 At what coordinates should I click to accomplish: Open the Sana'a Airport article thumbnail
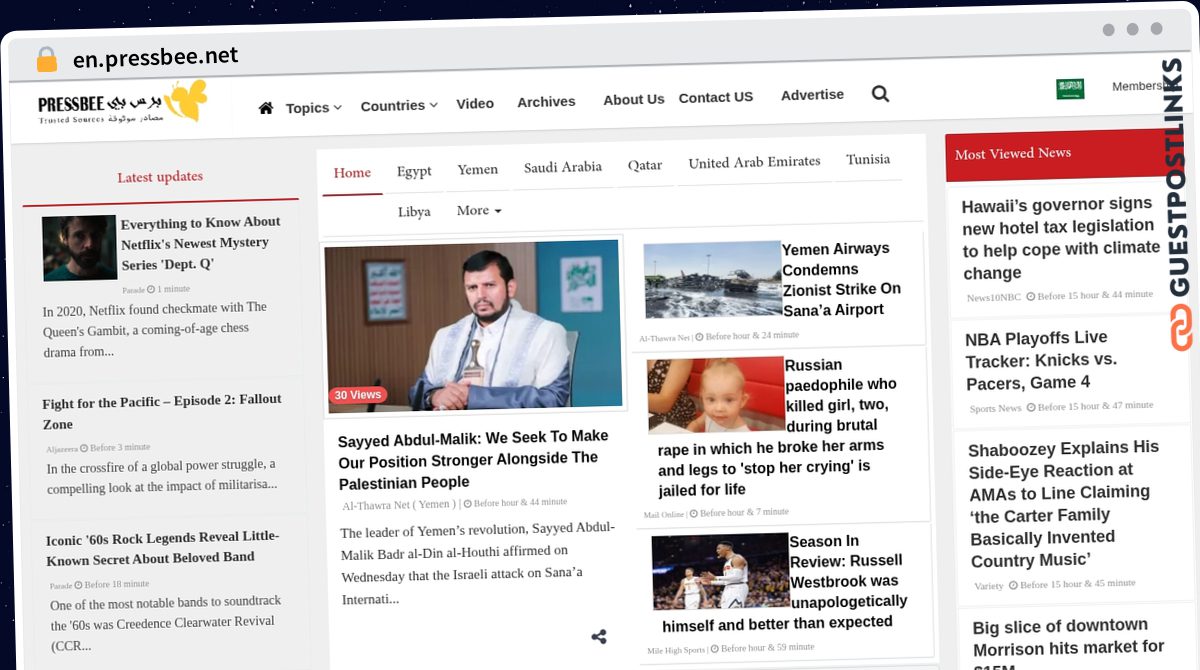click(x=712, y=280)
